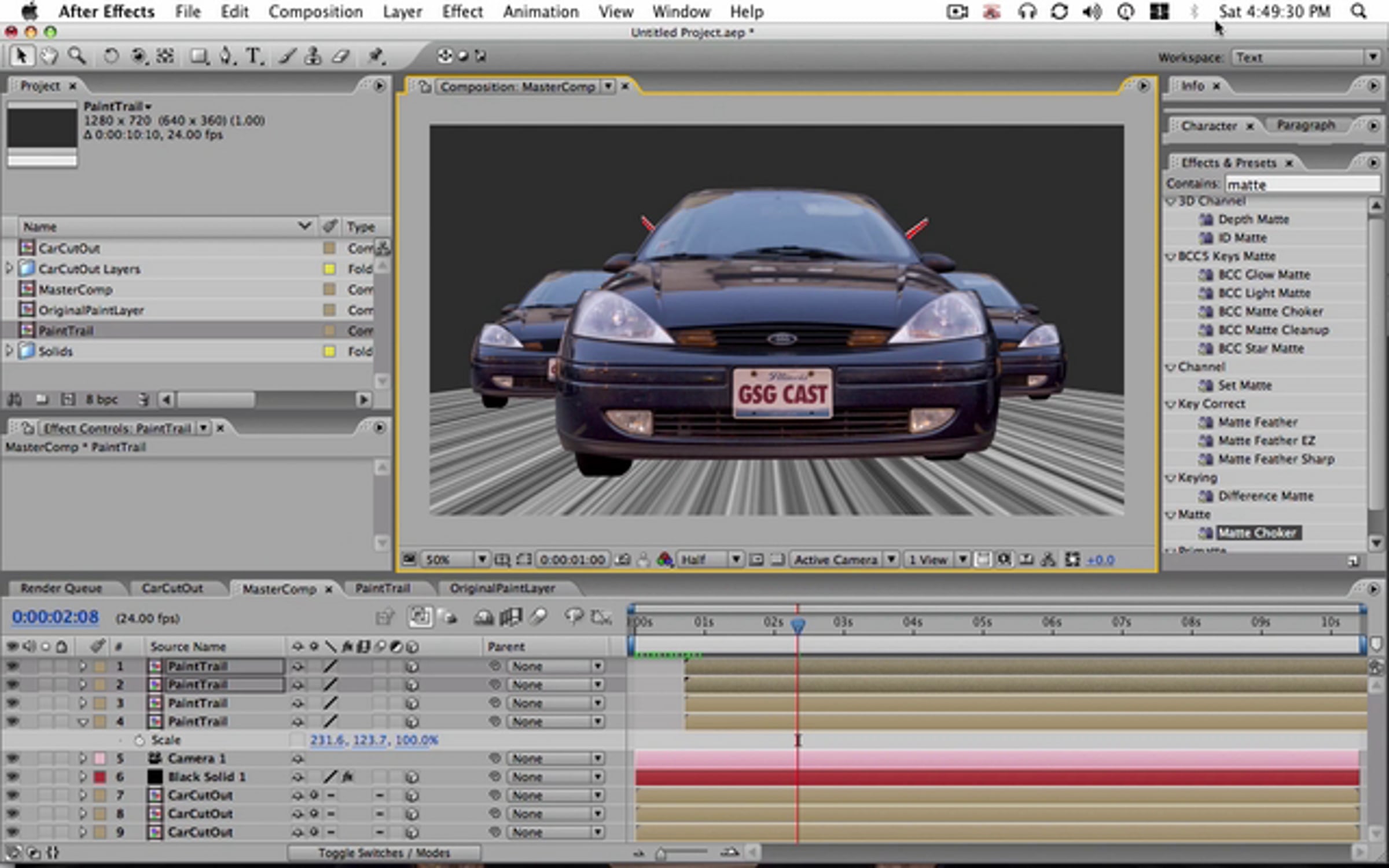Open the 50% magnification dropdown
This screenshot has width=1389, height=868.
click(454, 560)
